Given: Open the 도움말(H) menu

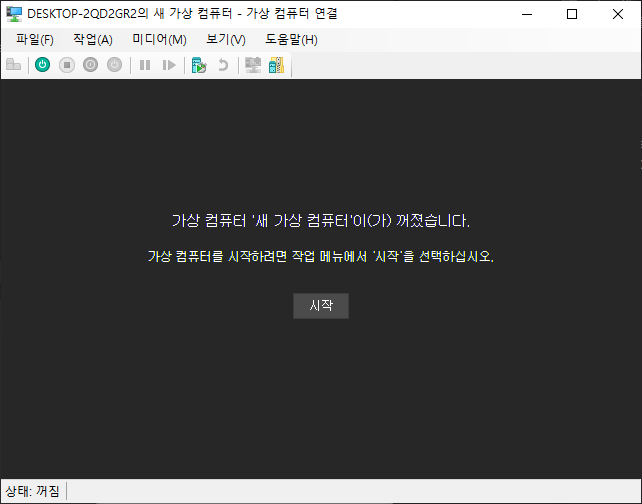Looking at the screenshot, I should click(292, 39).
